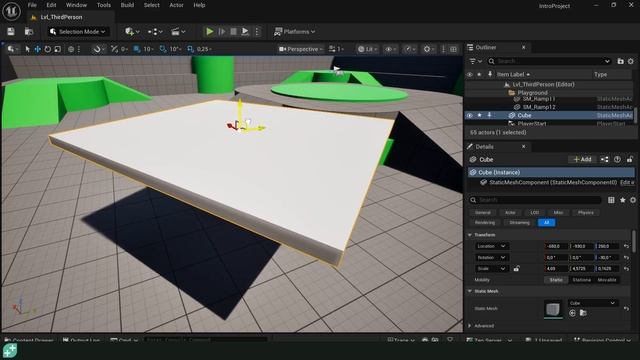The width and height of the screenshot is (640, 360).
Task: Toggle visibility of Cube row
Action: (469, 116)
